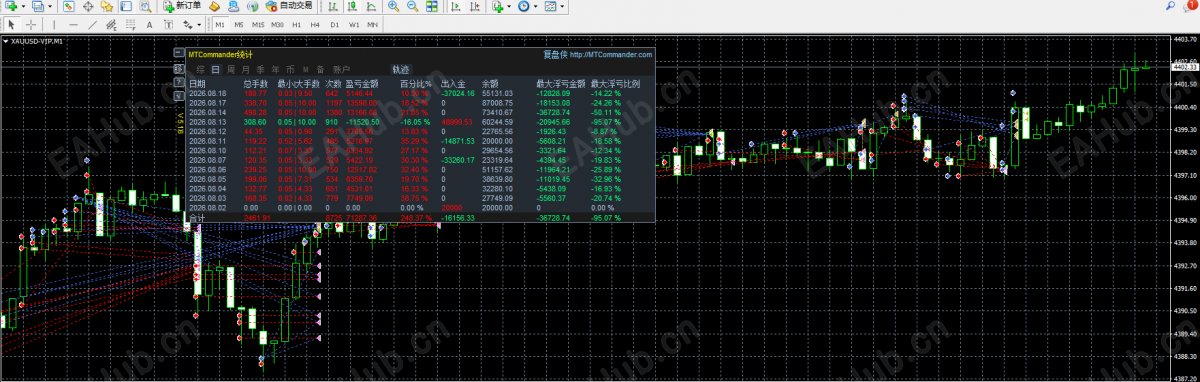This screenshot has height=382, width=1200.
Task: Select the D1 timeframe
Action: pos(334,24)
